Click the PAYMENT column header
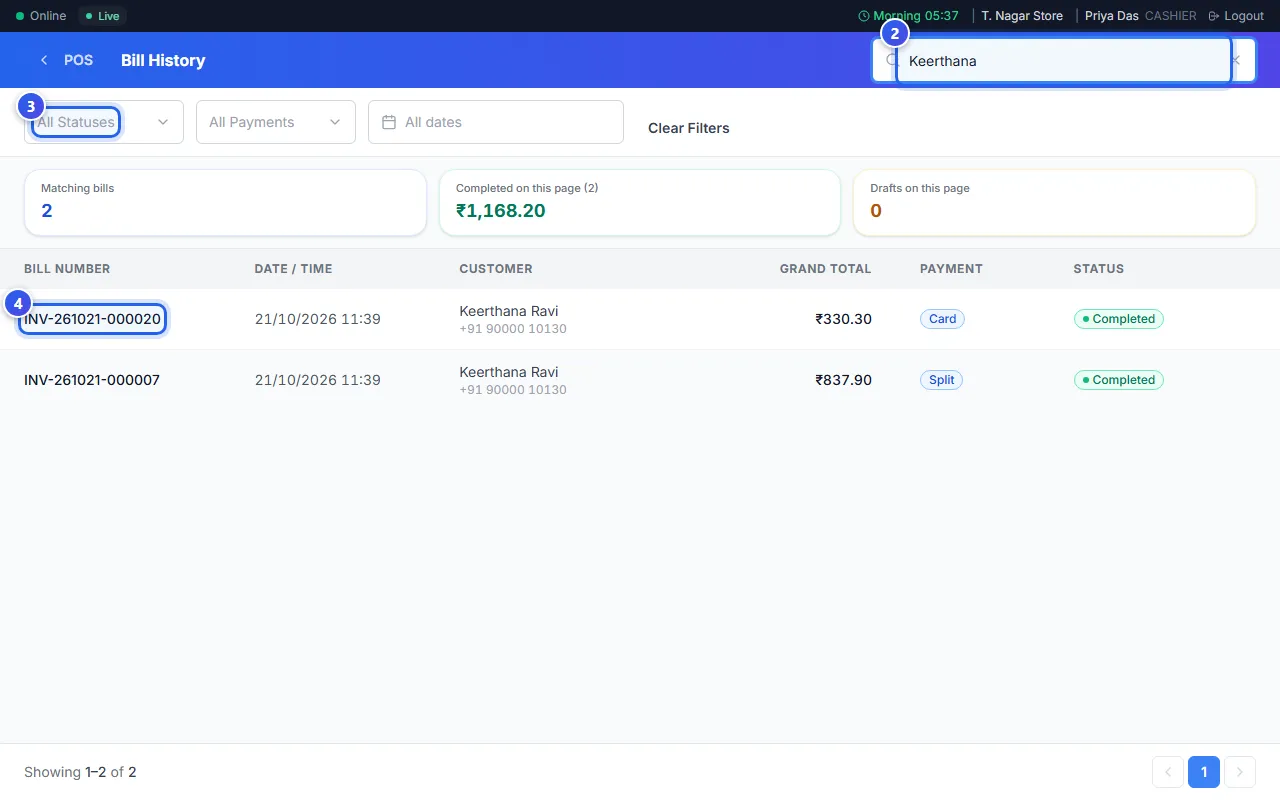Viewport: 1280px width, 800px height. point(951,269)
